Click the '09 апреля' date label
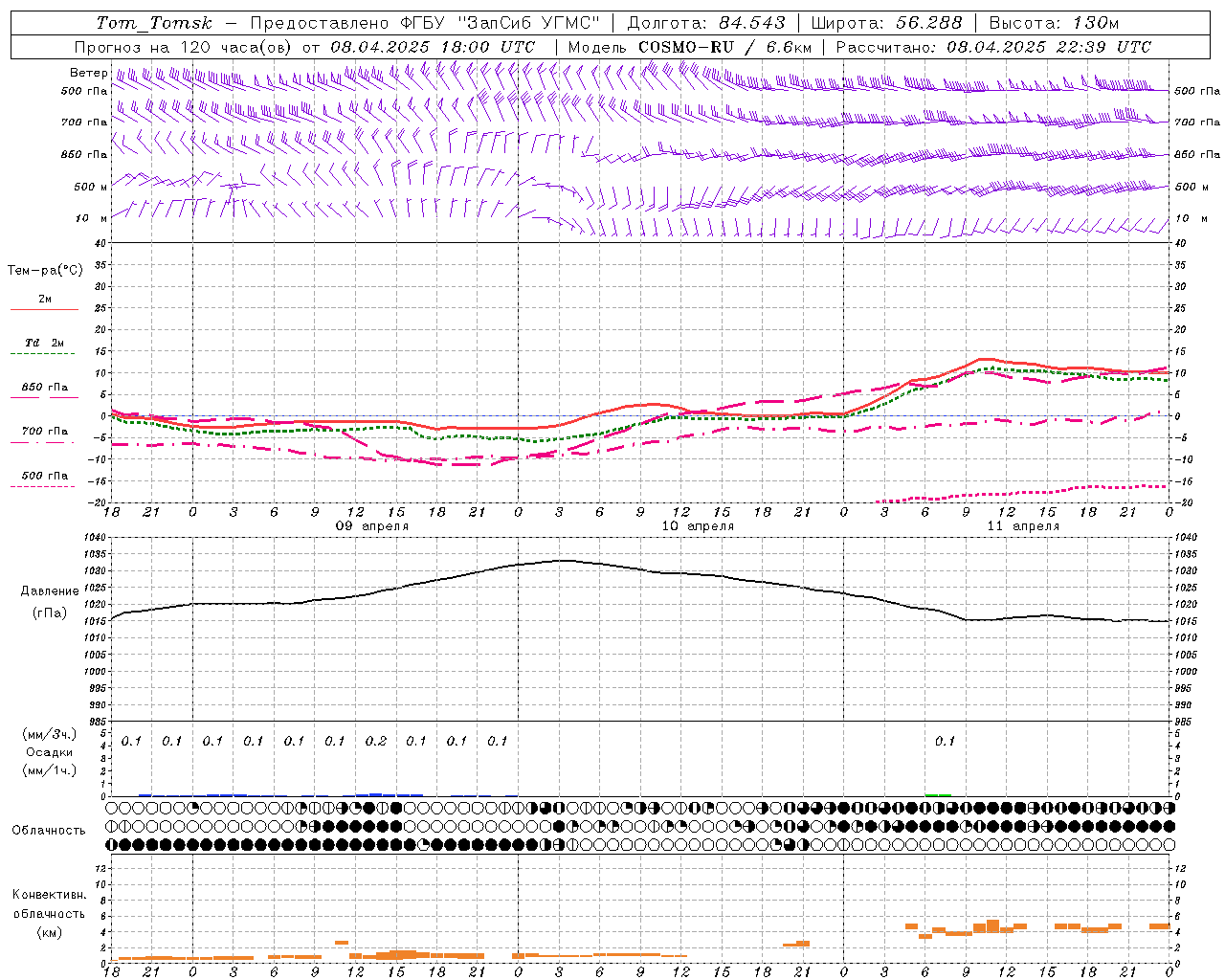The height and width of the screenshot is (980, 1225). (371, 526)
